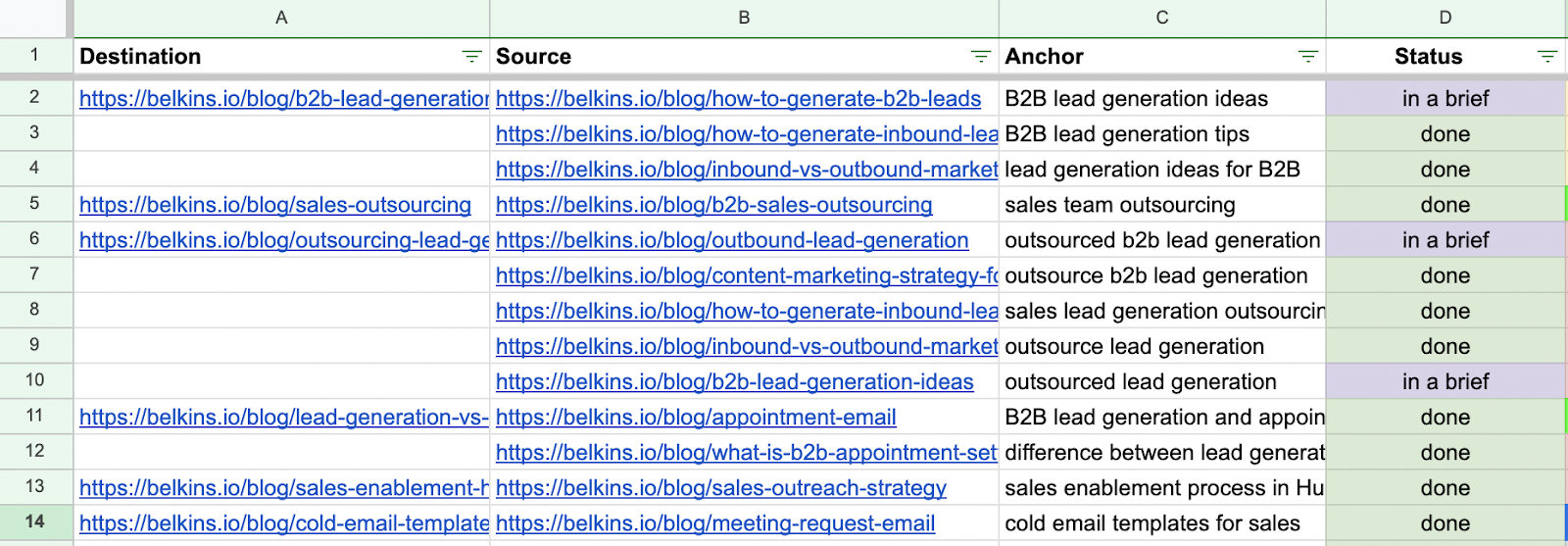This screenshot has width=1568, height=546.
Task: Open the sales-outsourcing destination link
Action: pos(274,205)
